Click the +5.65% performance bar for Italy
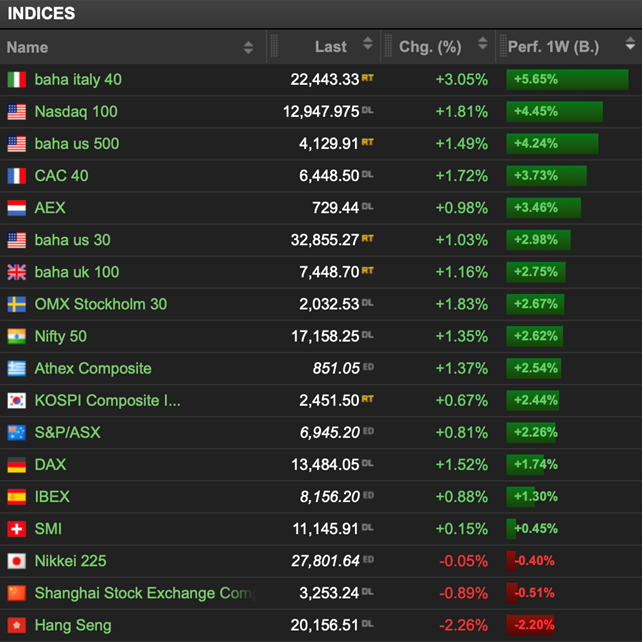 tap(567, 79)
